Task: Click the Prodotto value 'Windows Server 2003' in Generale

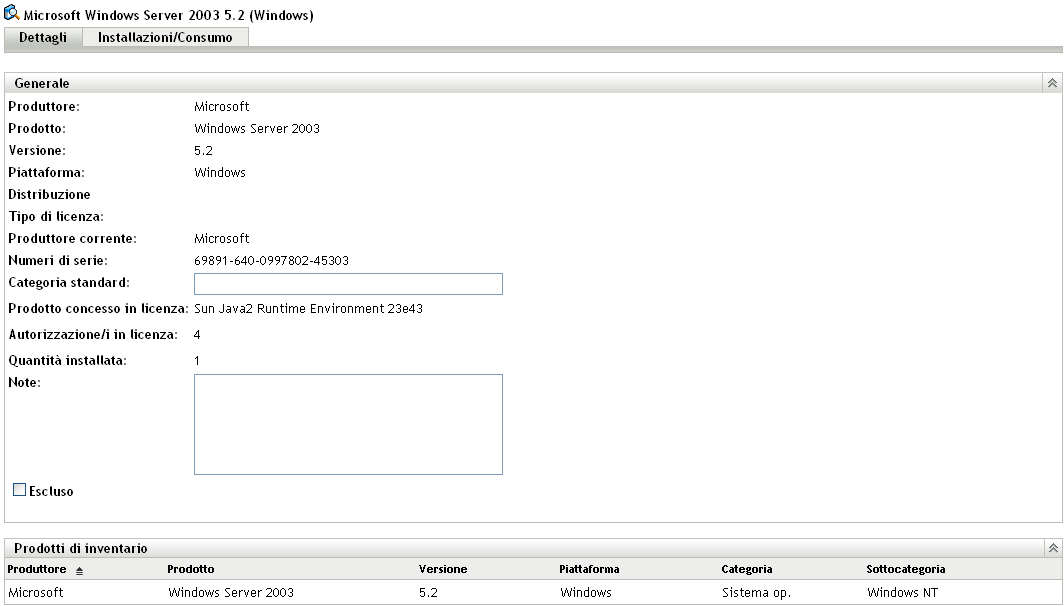Action: (256, 128)
